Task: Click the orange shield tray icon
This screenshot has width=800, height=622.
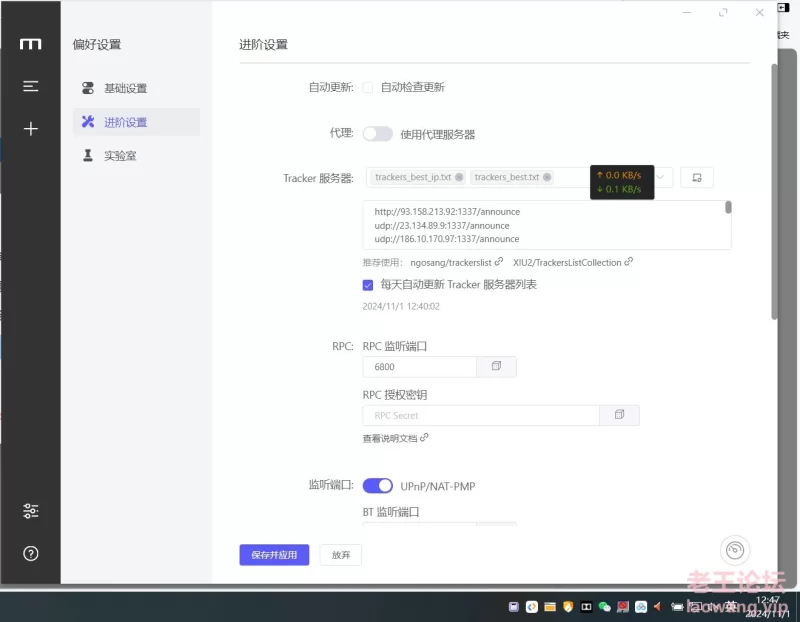Action: [568, 606]
